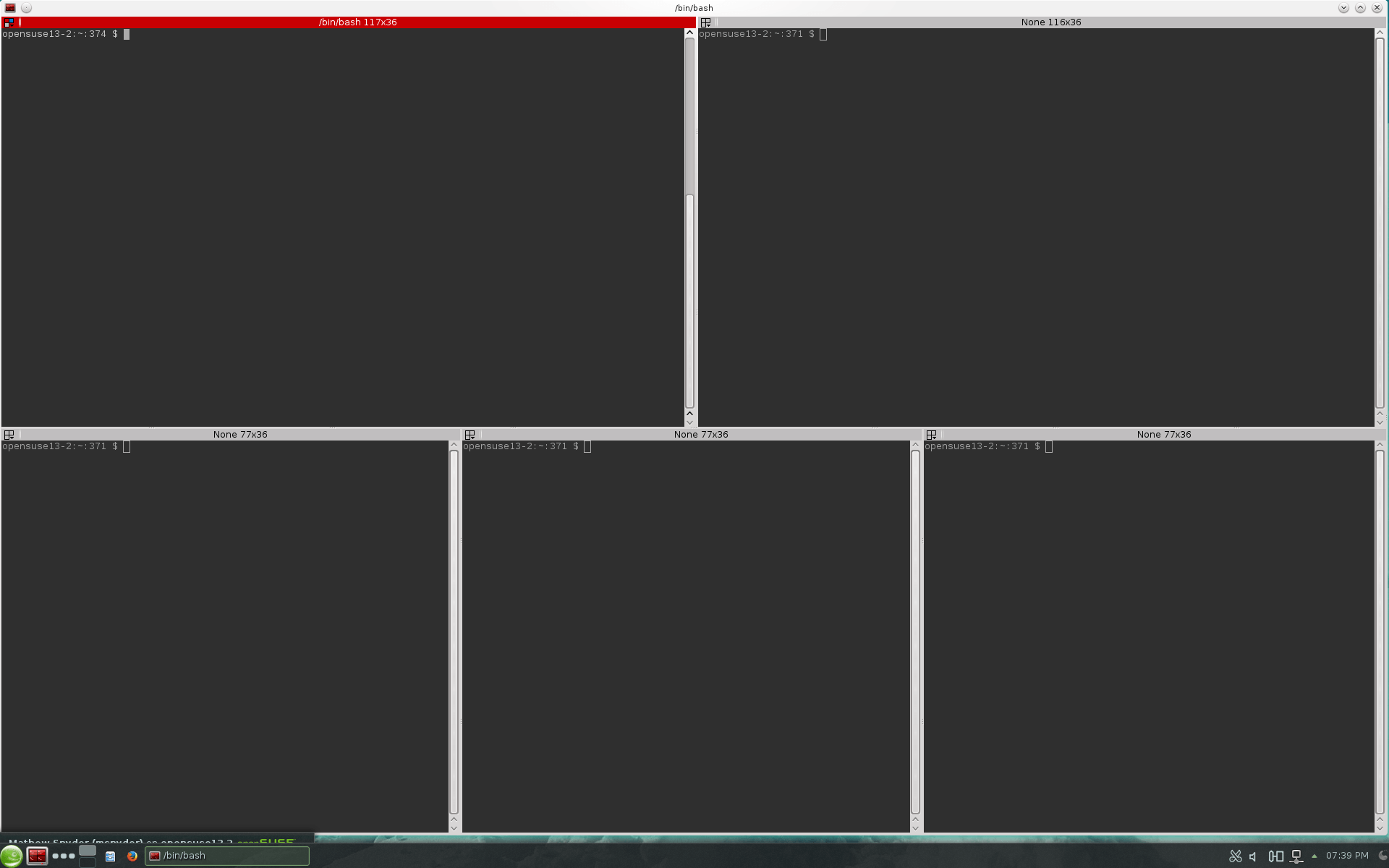The width and height of the screenshot is (1389, 868).
Task: Click the red Terminator launcher in taskbar
Action: 37,856
